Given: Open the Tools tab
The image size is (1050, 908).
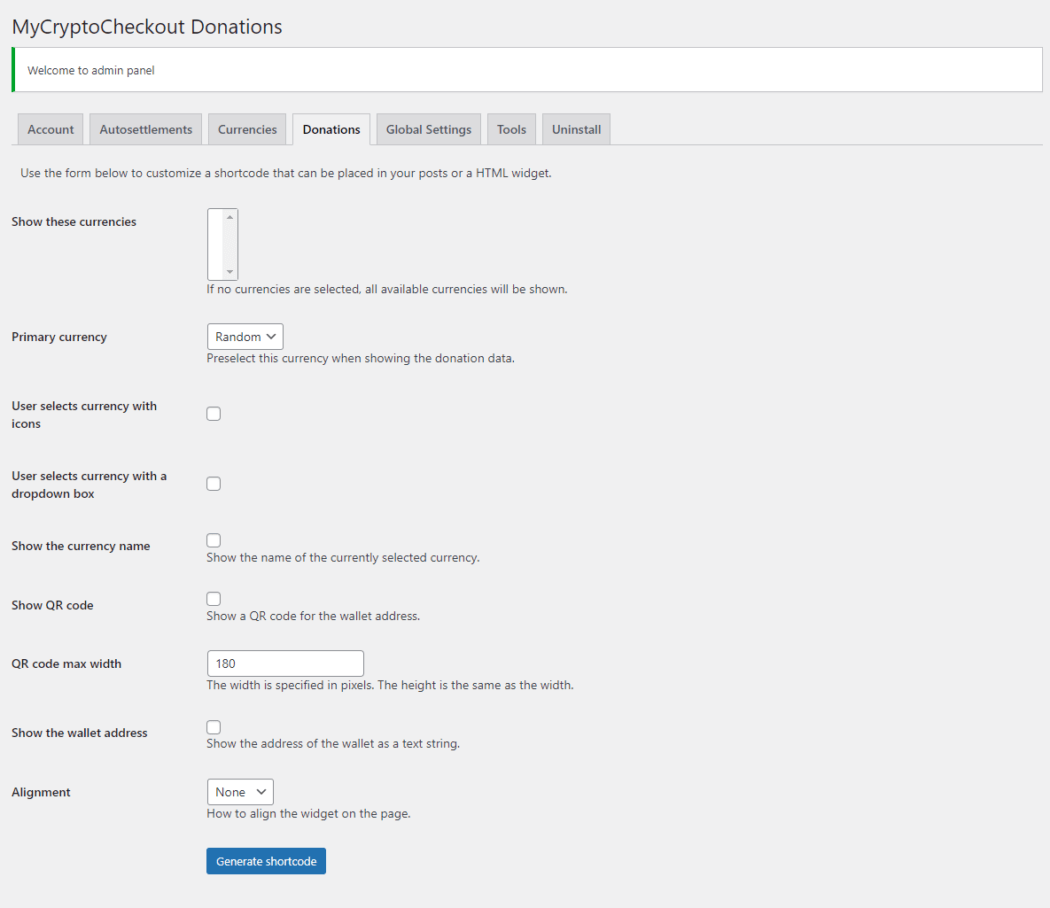Looking at the screenshot, I should 511,130.
